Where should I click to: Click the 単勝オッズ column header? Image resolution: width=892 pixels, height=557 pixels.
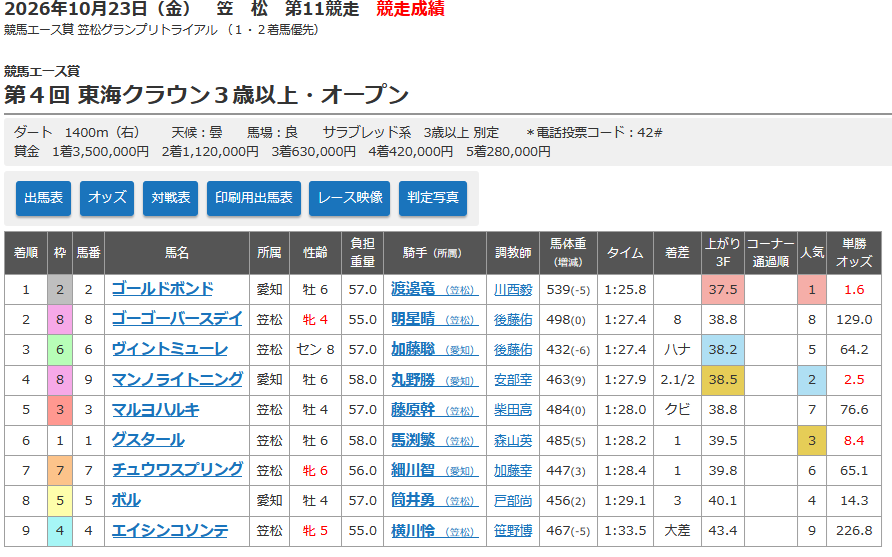click(x=854, y=253)
